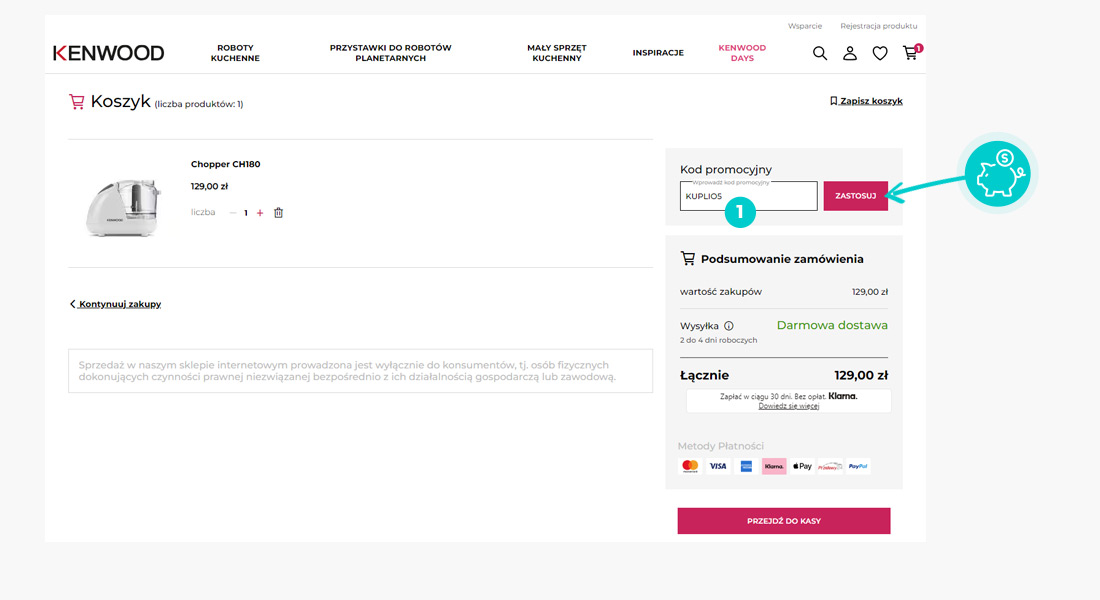1100x600 pixels.
Task: Click the Darmowa dostawa text
Action: [832, 326]
